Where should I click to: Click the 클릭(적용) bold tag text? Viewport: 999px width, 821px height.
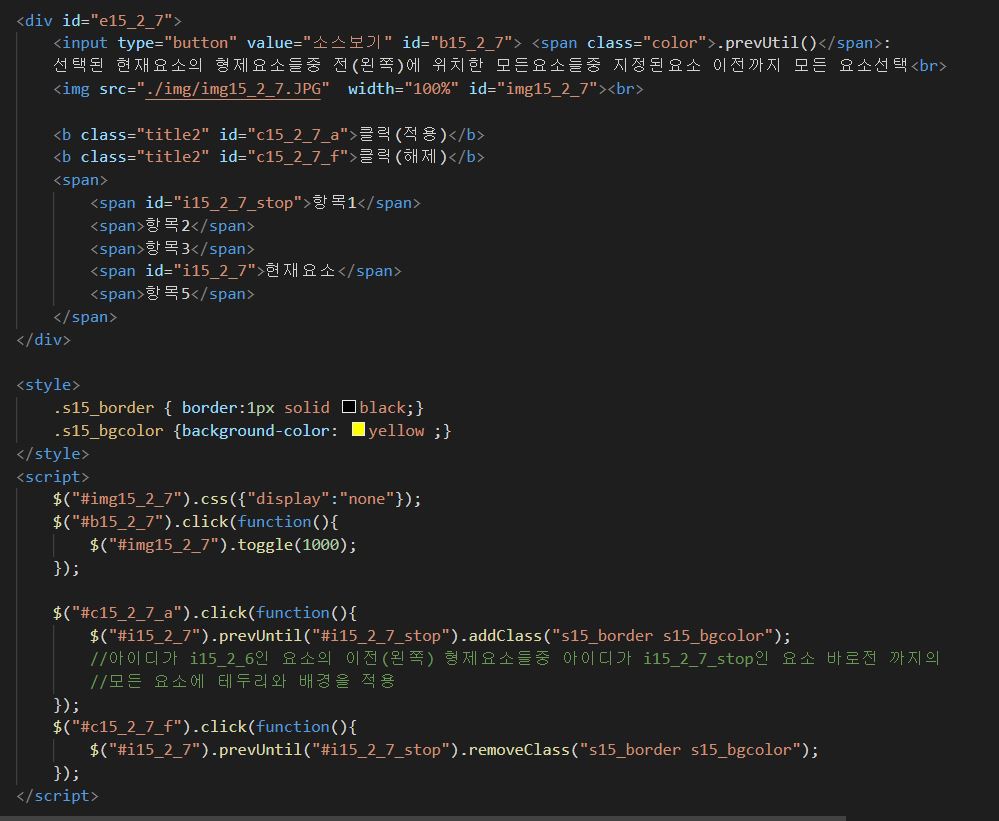click(403, 134)
